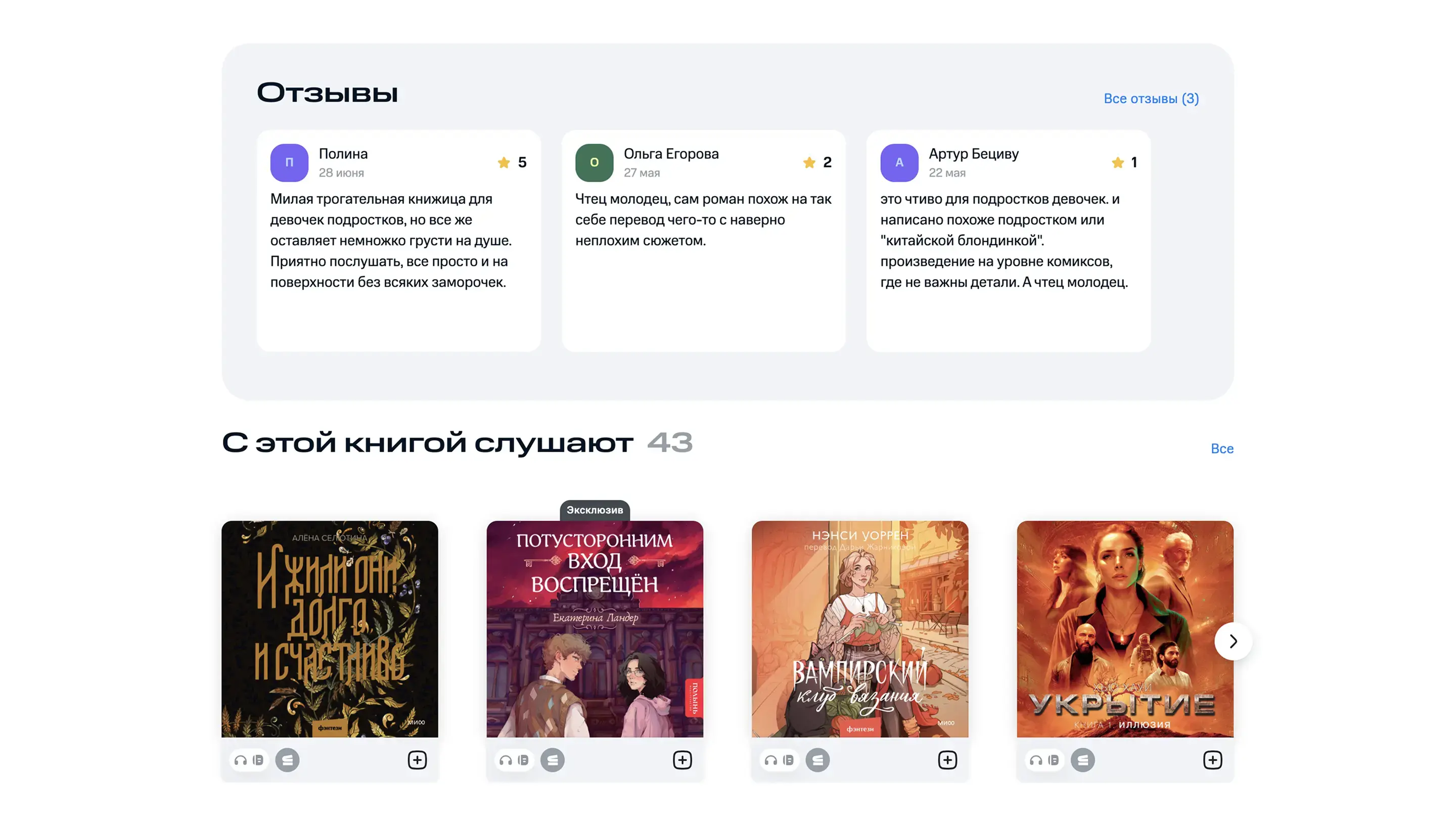
Task: Click gray subscription badge under 'Потусторонним вход воспрещён'
Action: click(552, 760)
